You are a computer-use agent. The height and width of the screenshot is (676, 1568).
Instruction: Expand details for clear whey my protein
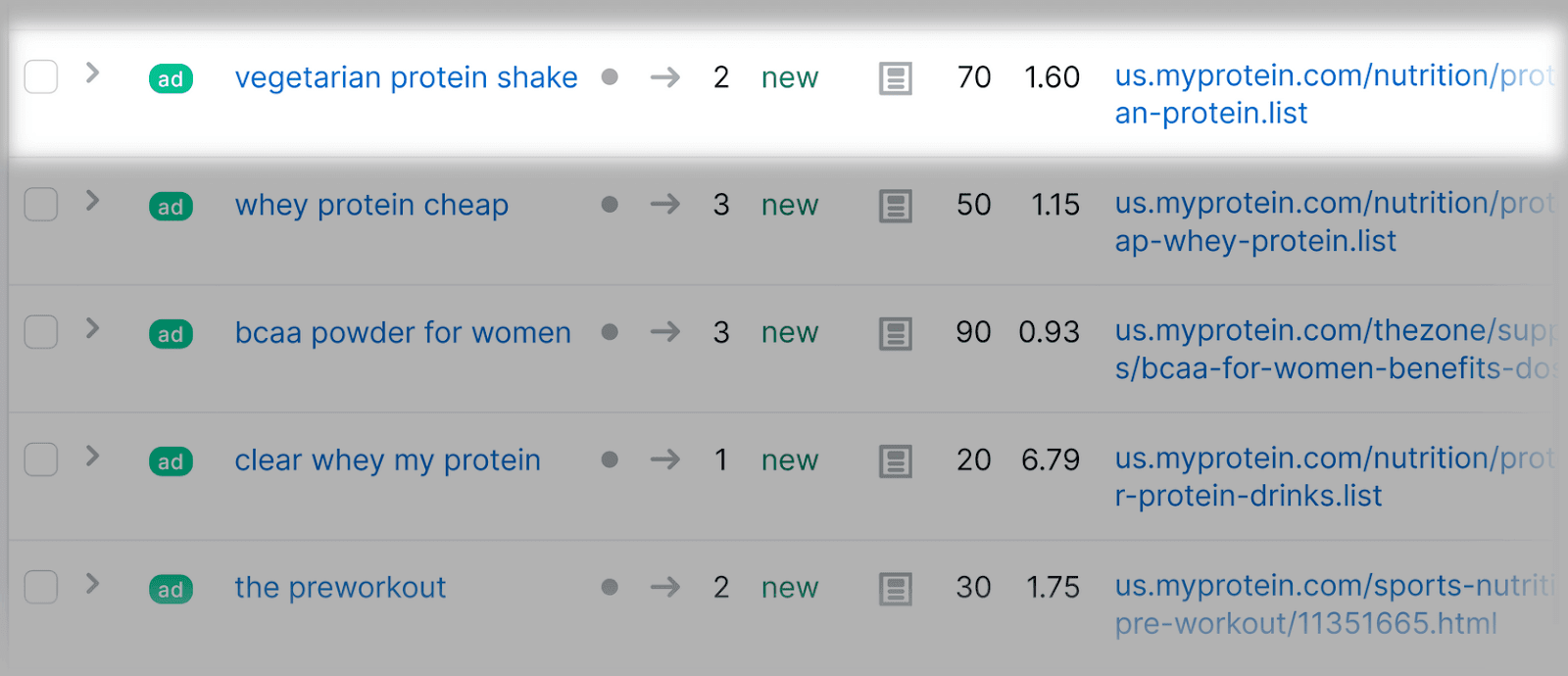92,456
